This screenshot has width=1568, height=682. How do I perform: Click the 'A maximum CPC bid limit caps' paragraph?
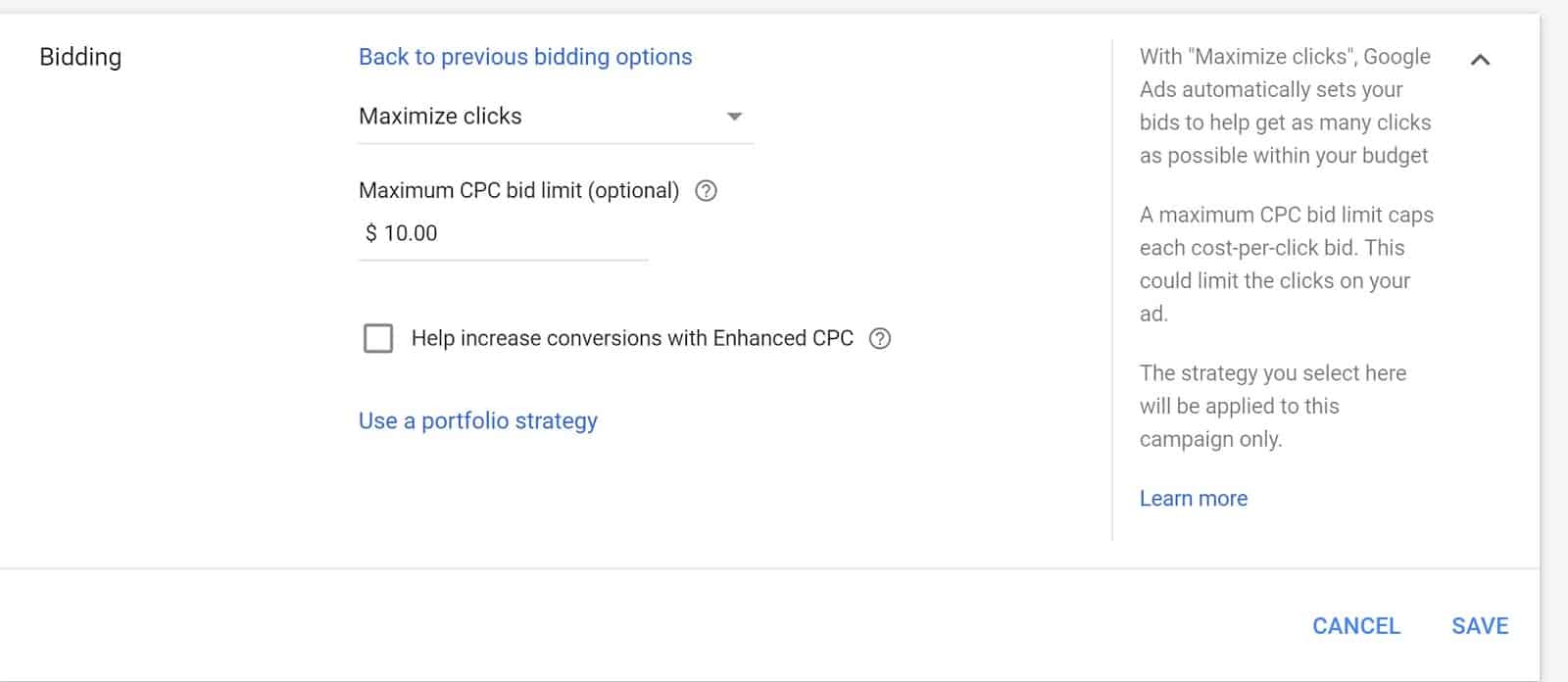coord(1286,265)
